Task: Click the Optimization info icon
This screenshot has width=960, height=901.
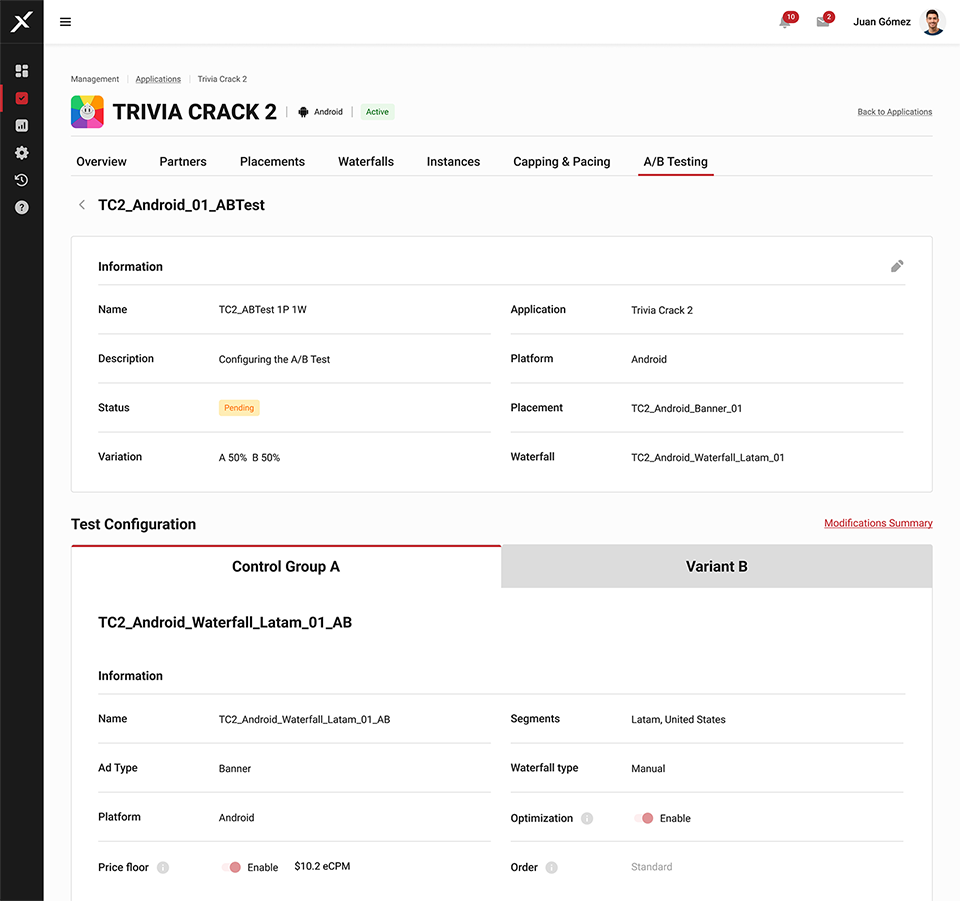Action: [x=587, y=818]
